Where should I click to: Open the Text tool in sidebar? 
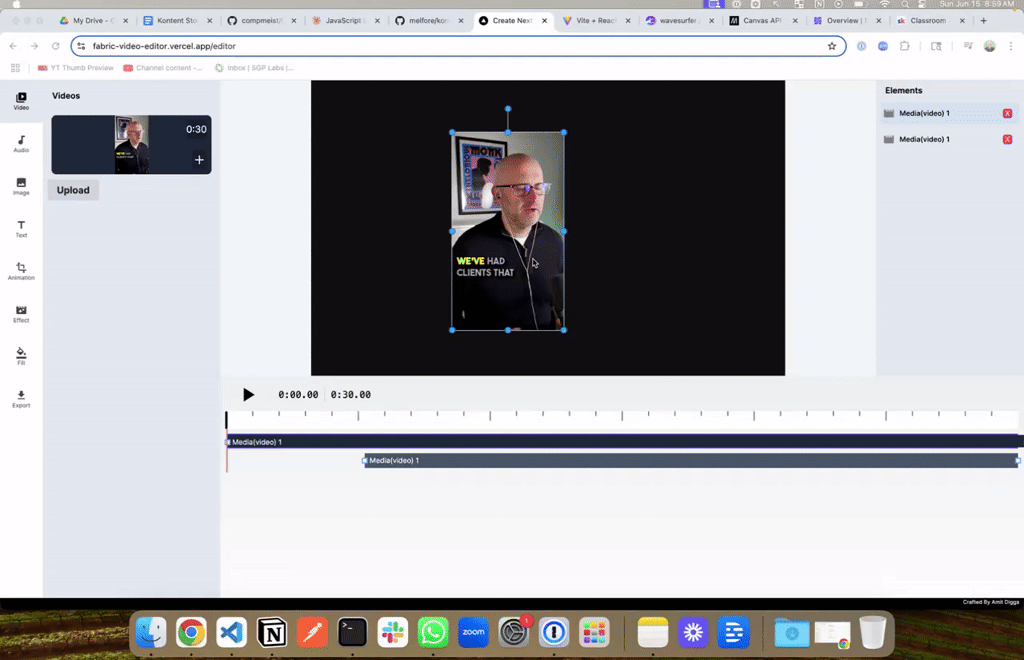[21, 228]
